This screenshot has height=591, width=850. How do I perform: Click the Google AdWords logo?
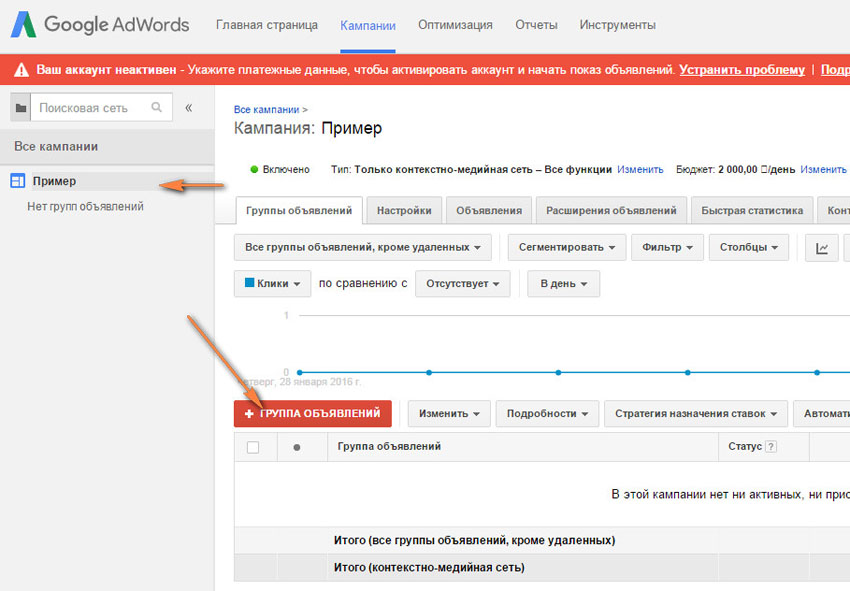(x=100, y=24)
